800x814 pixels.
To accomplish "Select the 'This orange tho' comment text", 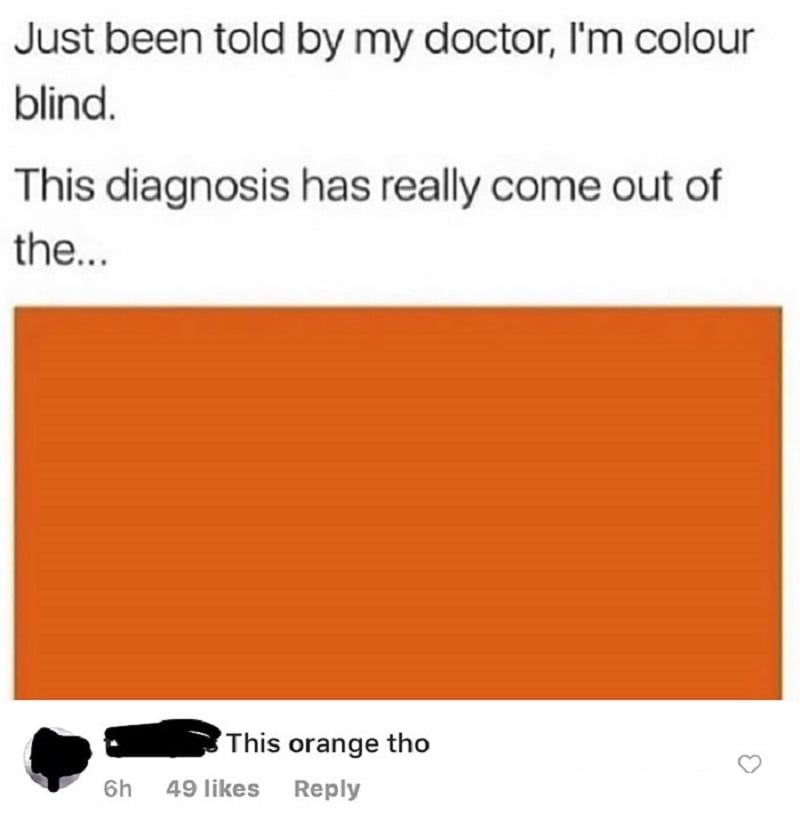I will [328, 743].
